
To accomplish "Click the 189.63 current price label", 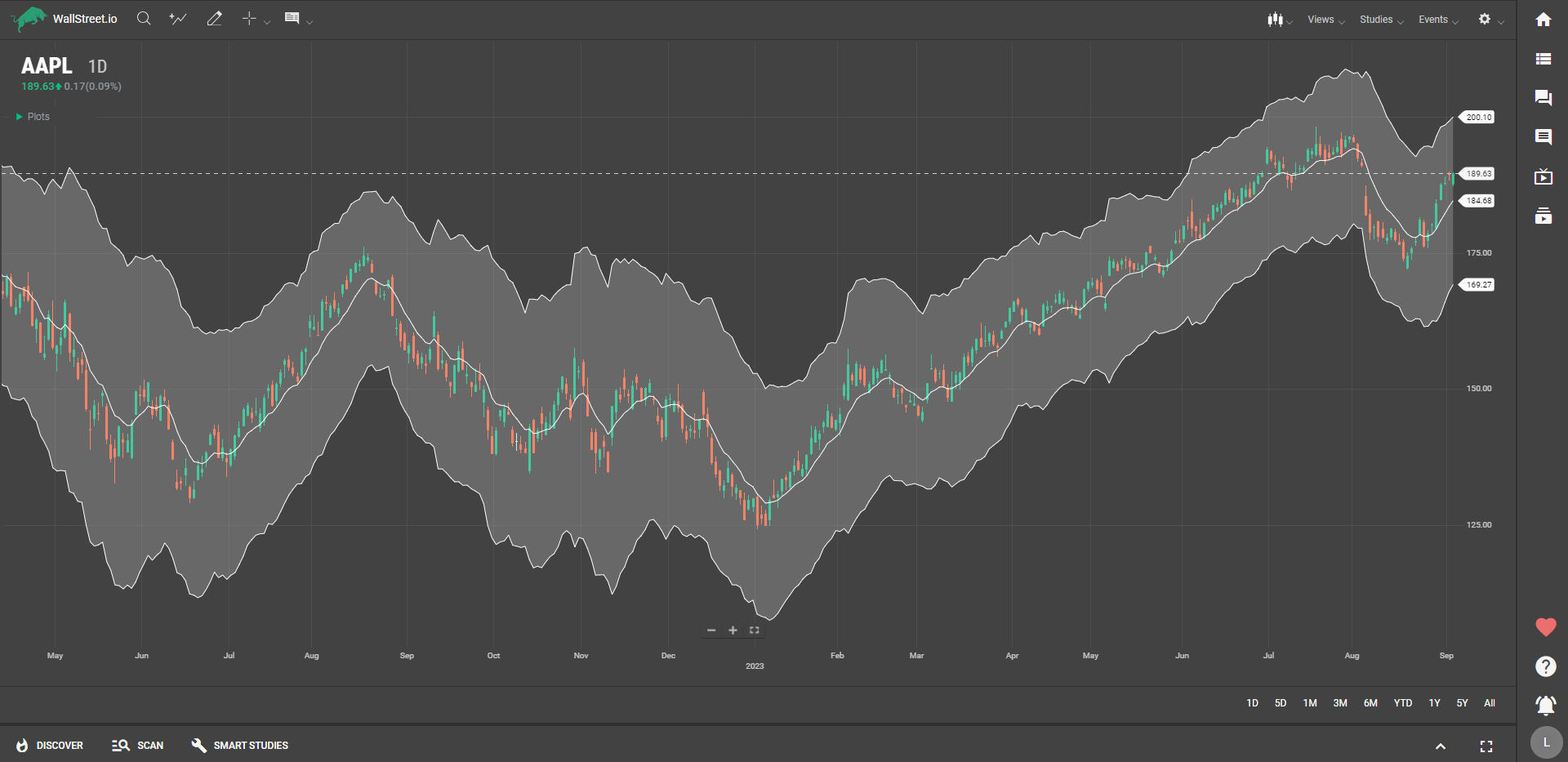I will tap(1477, 174).
